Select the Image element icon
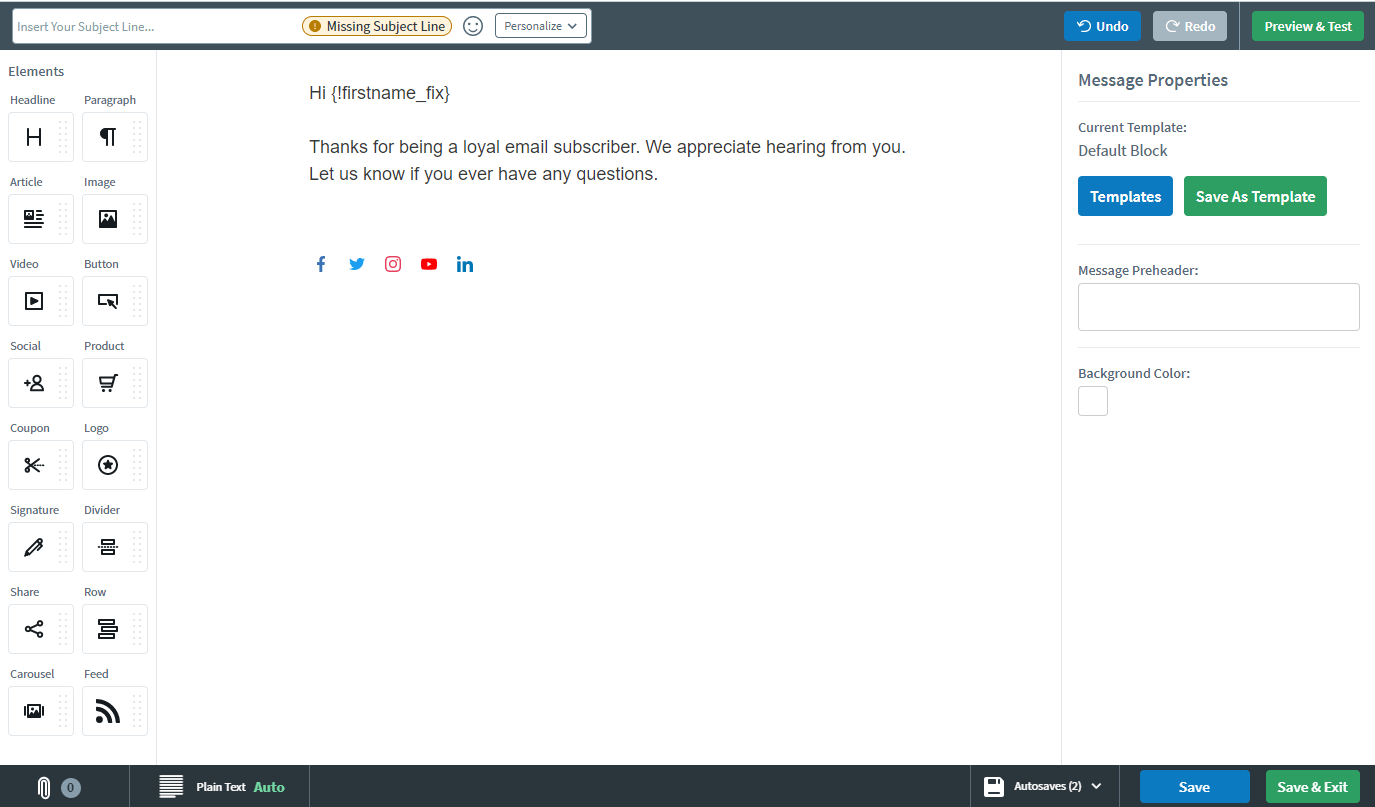The height and width of the screenshot is (807, 1375). [108, 219]
